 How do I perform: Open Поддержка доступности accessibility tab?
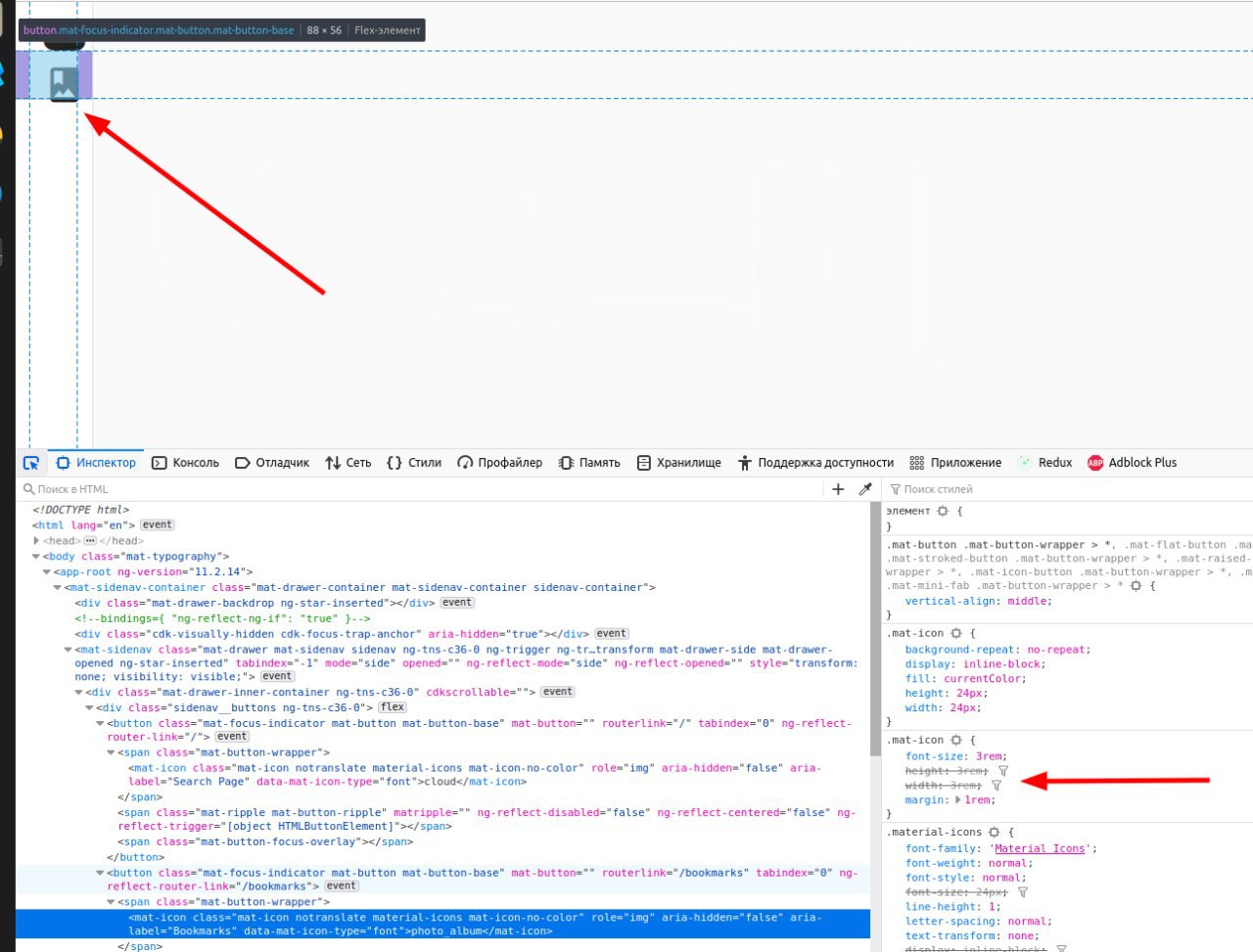click(815, 463)
